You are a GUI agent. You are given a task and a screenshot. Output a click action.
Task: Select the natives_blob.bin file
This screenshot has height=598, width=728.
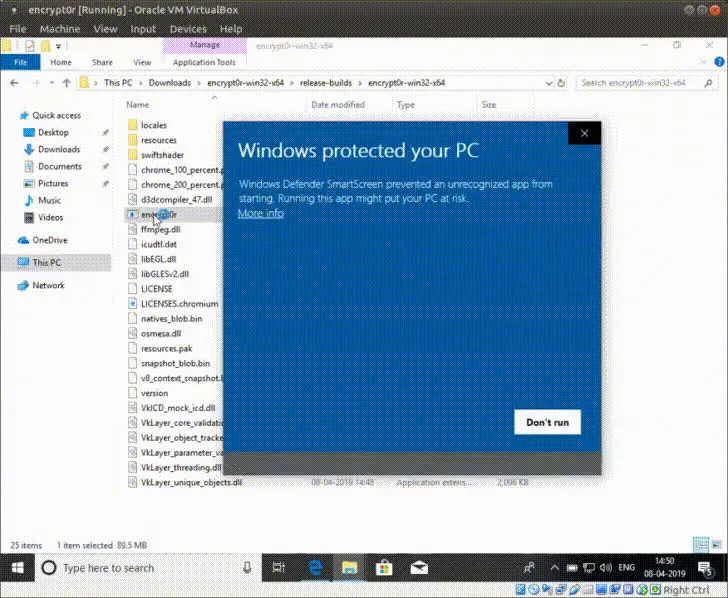click(x=171, y=318)
